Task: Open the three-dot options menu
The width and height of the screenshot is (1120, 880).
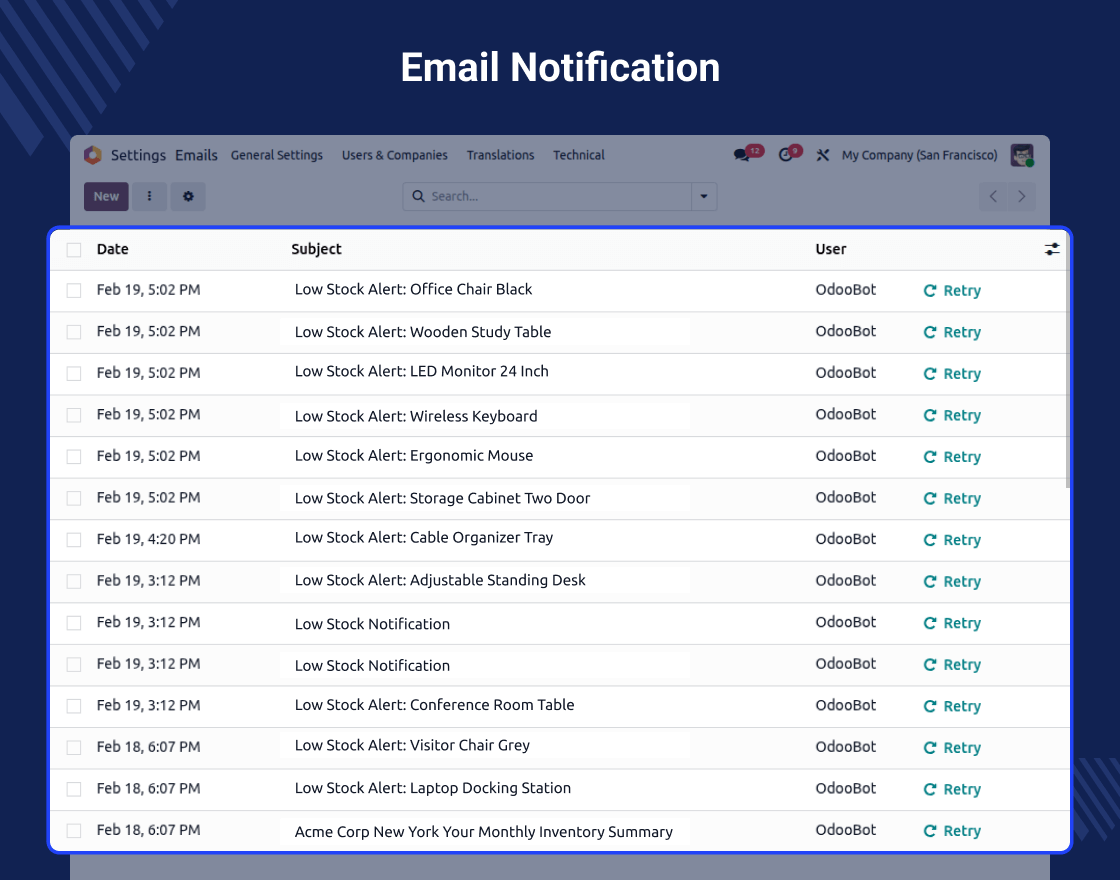Action: (150, 197)
